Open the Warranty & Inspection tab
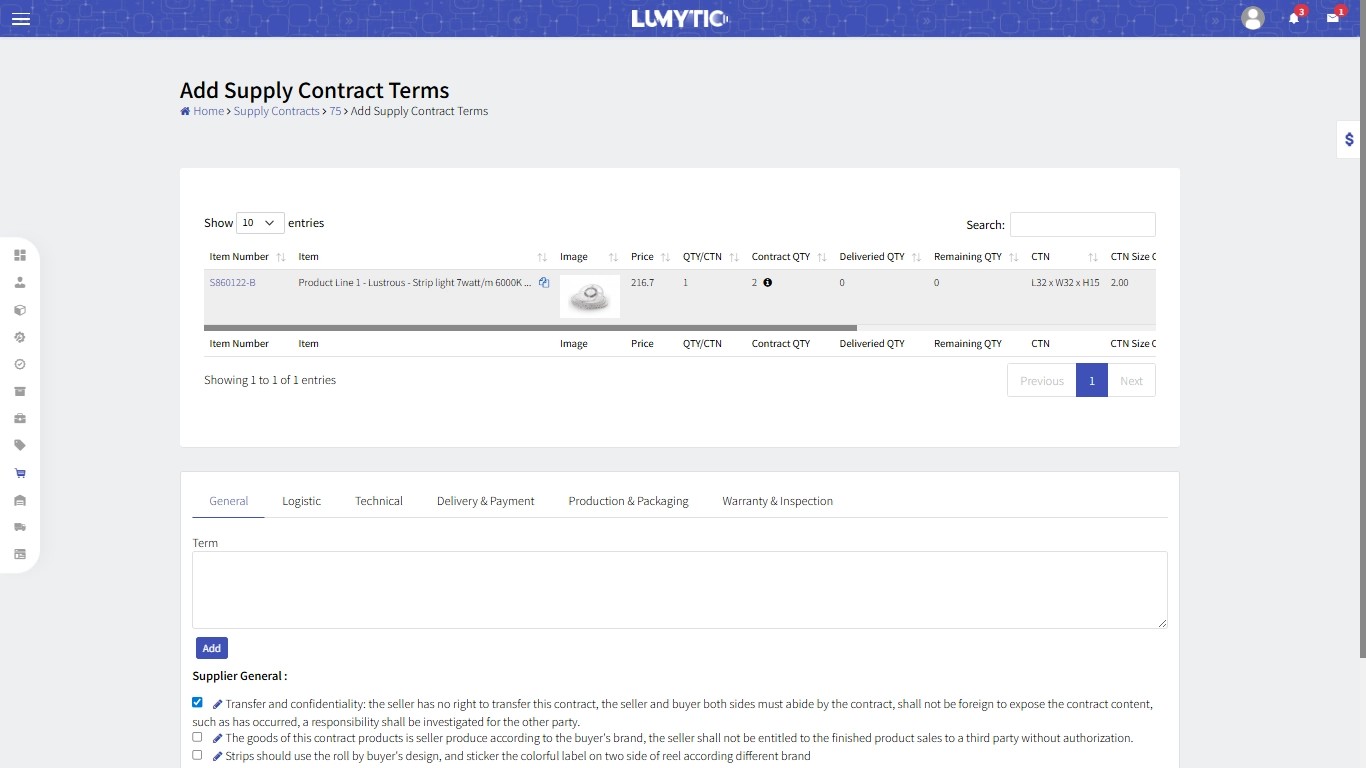Image resolution: width=1366 pixels, height=768 pixels. (777, 500)
